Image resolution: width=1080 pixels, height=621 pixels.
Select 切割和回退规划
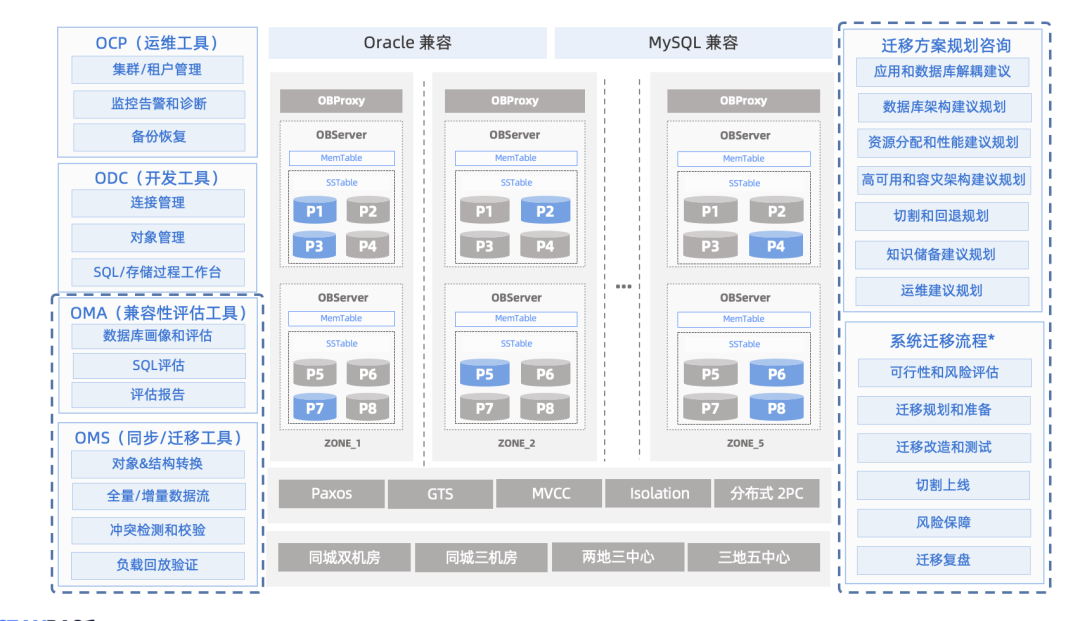(x=942, y=216)
